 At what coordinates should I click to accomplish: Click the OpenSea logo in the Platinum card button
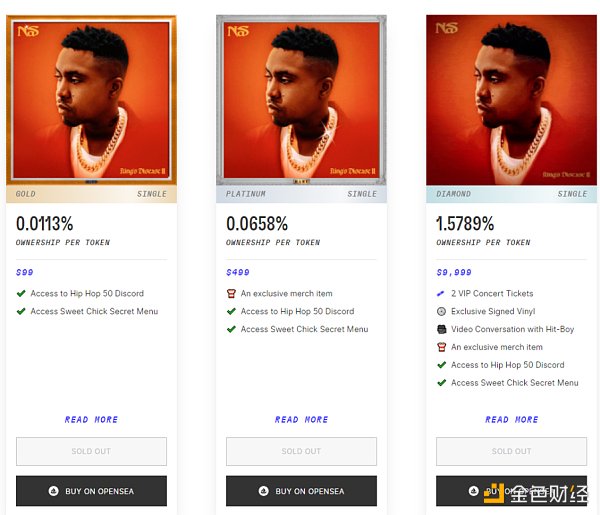[263, 491]
